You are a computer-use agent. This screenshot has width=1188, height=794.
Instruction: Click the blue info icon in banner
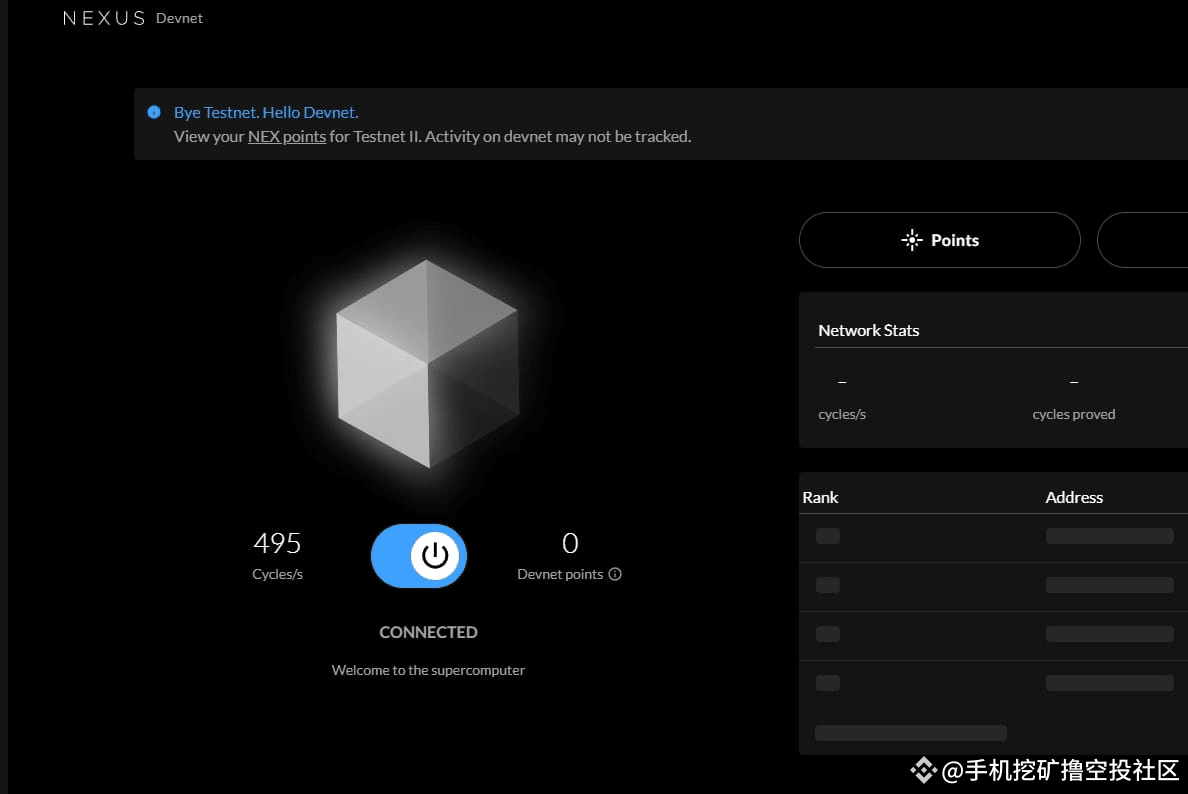click(x=154, y=112)
